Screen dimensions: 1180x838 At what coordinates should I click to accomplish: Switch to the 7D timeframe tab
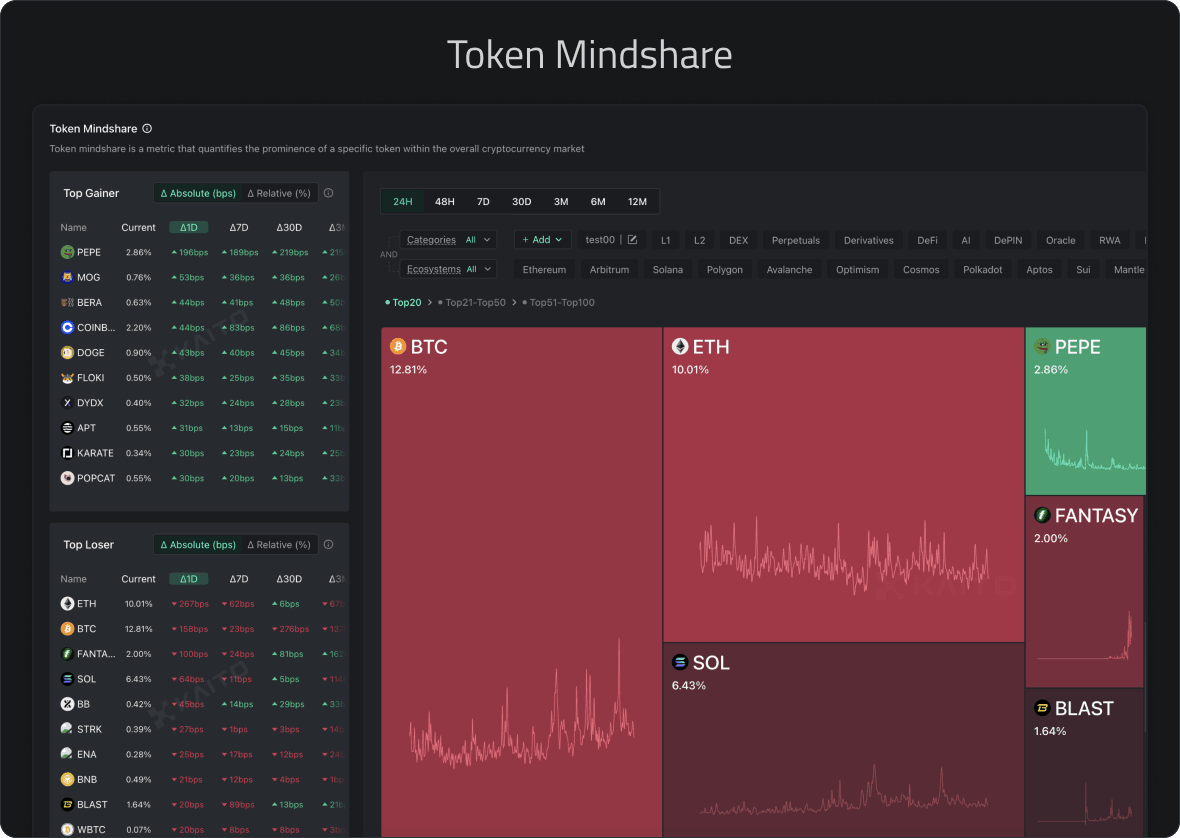pyautogui.click(x=483, y=202)
